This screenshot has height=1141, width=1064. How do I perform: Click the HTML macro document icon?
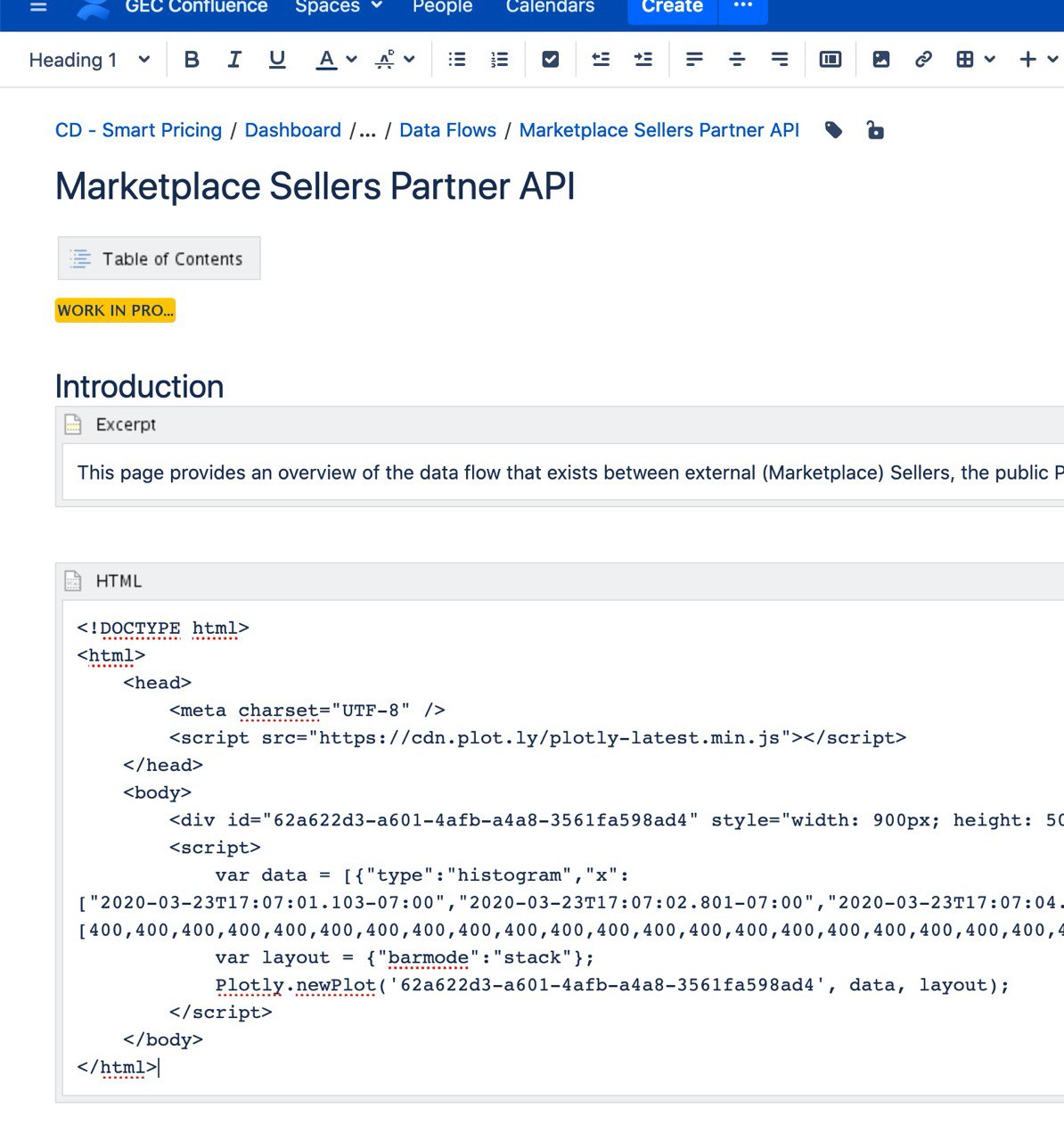[x=73, y=581]
